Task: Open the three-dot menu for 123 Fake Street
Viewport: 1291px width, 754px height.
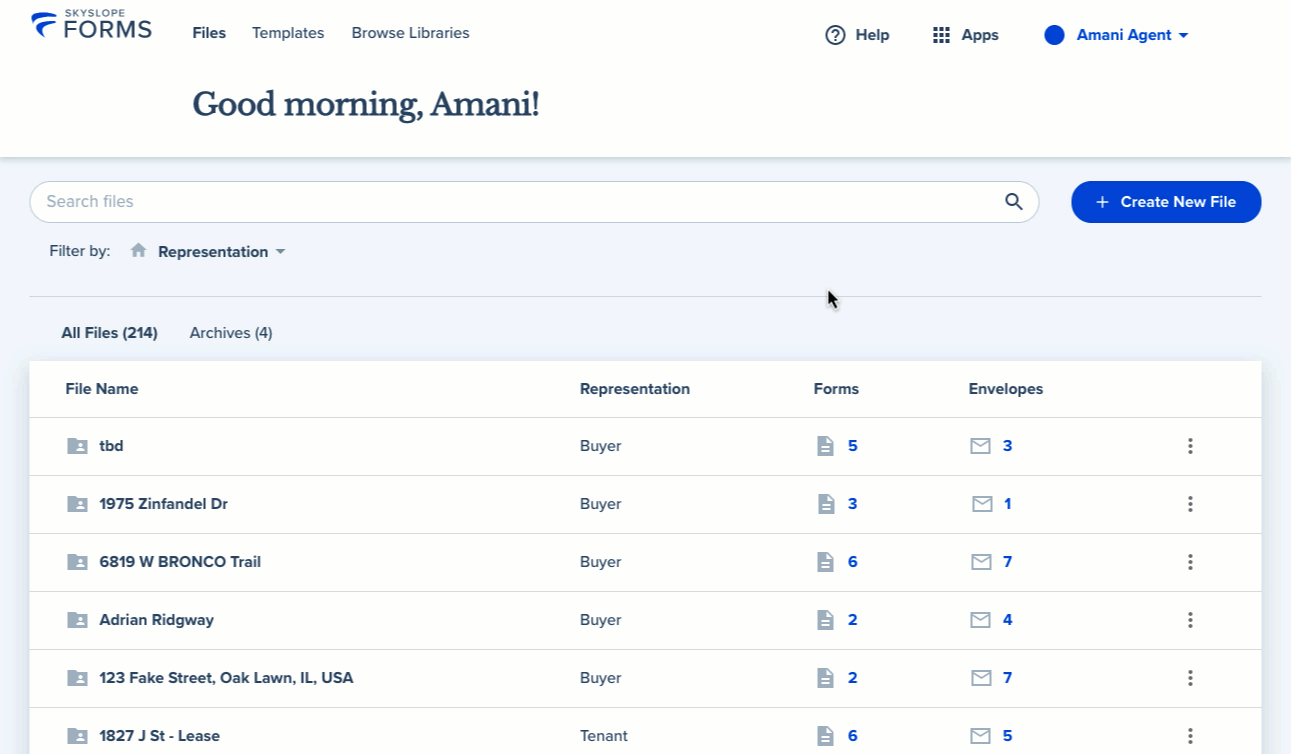Action: (x=1190, y=678)
